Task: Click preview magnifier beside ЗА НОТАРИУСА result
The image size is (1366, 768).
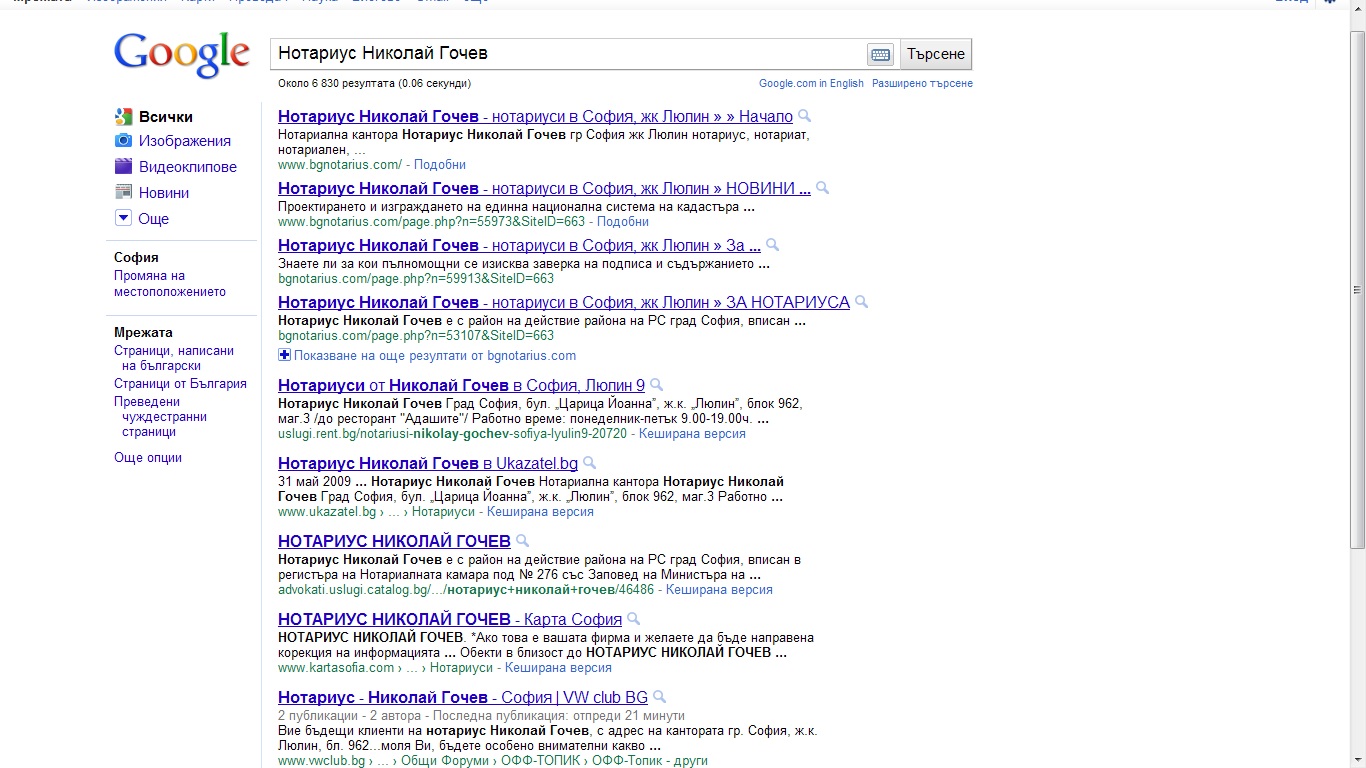Action: 861,302
